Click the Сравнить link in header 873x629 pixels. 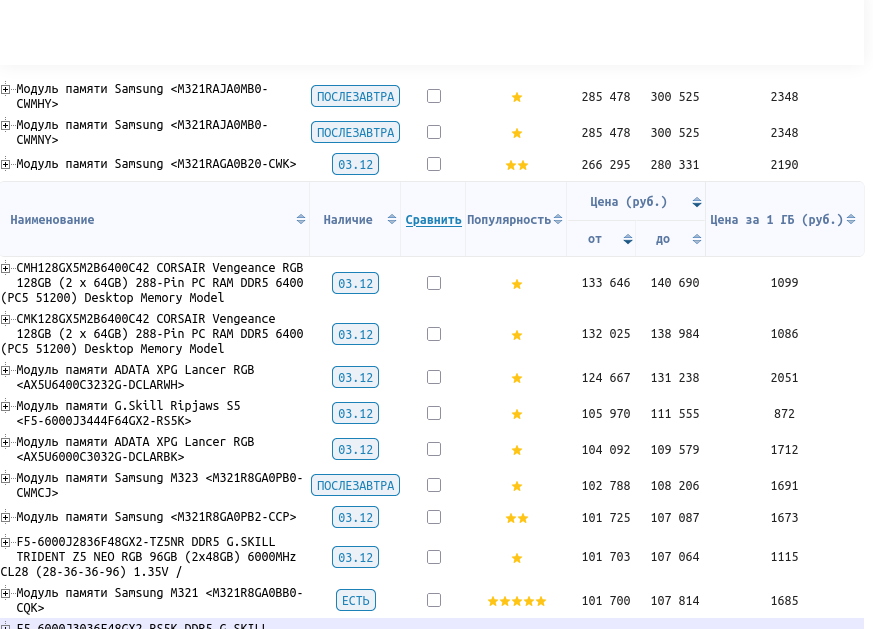coord(433,220)
